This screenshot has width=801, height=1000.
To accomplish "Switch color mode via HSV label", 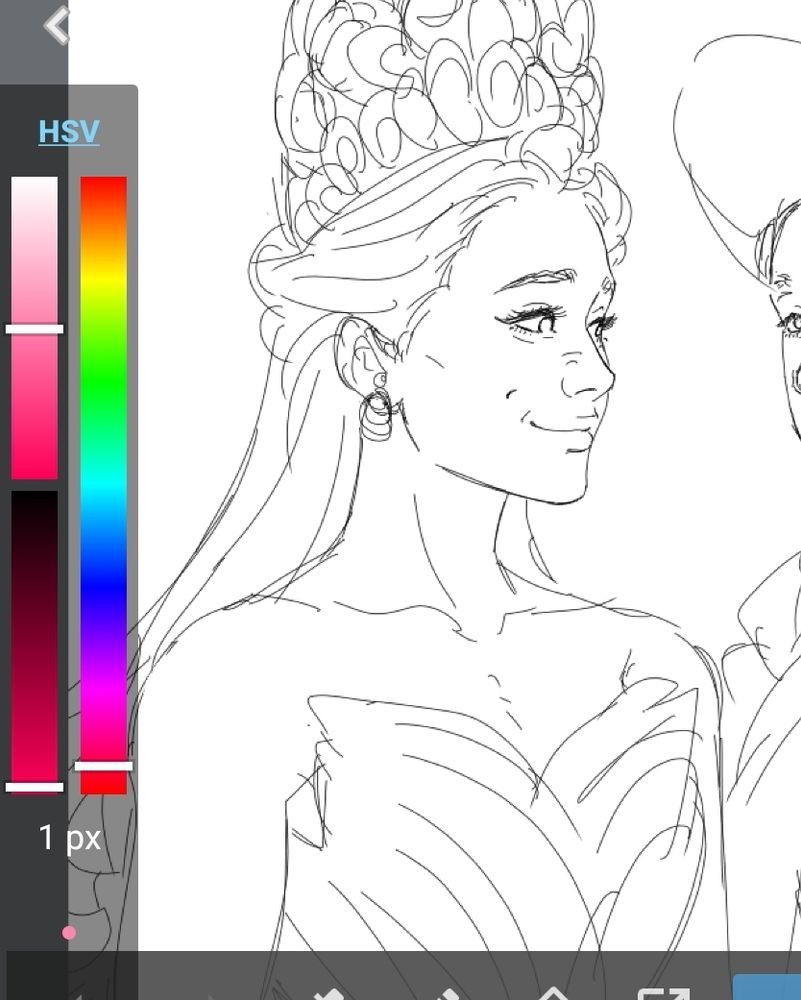I will tap(69, 132).
